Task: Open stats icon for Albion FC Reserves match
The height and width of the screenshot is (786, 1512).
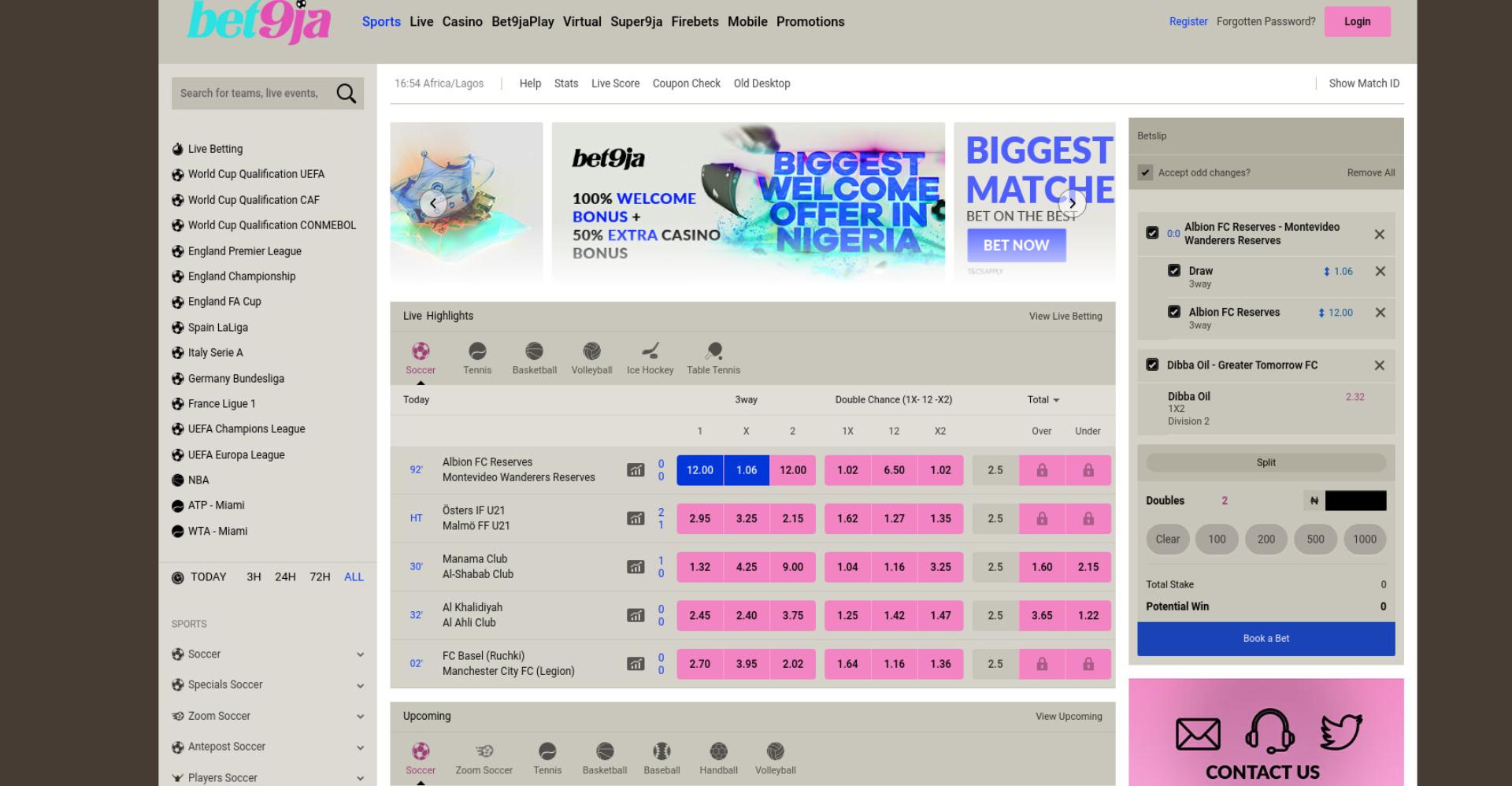Action: [x=636, y=470]
